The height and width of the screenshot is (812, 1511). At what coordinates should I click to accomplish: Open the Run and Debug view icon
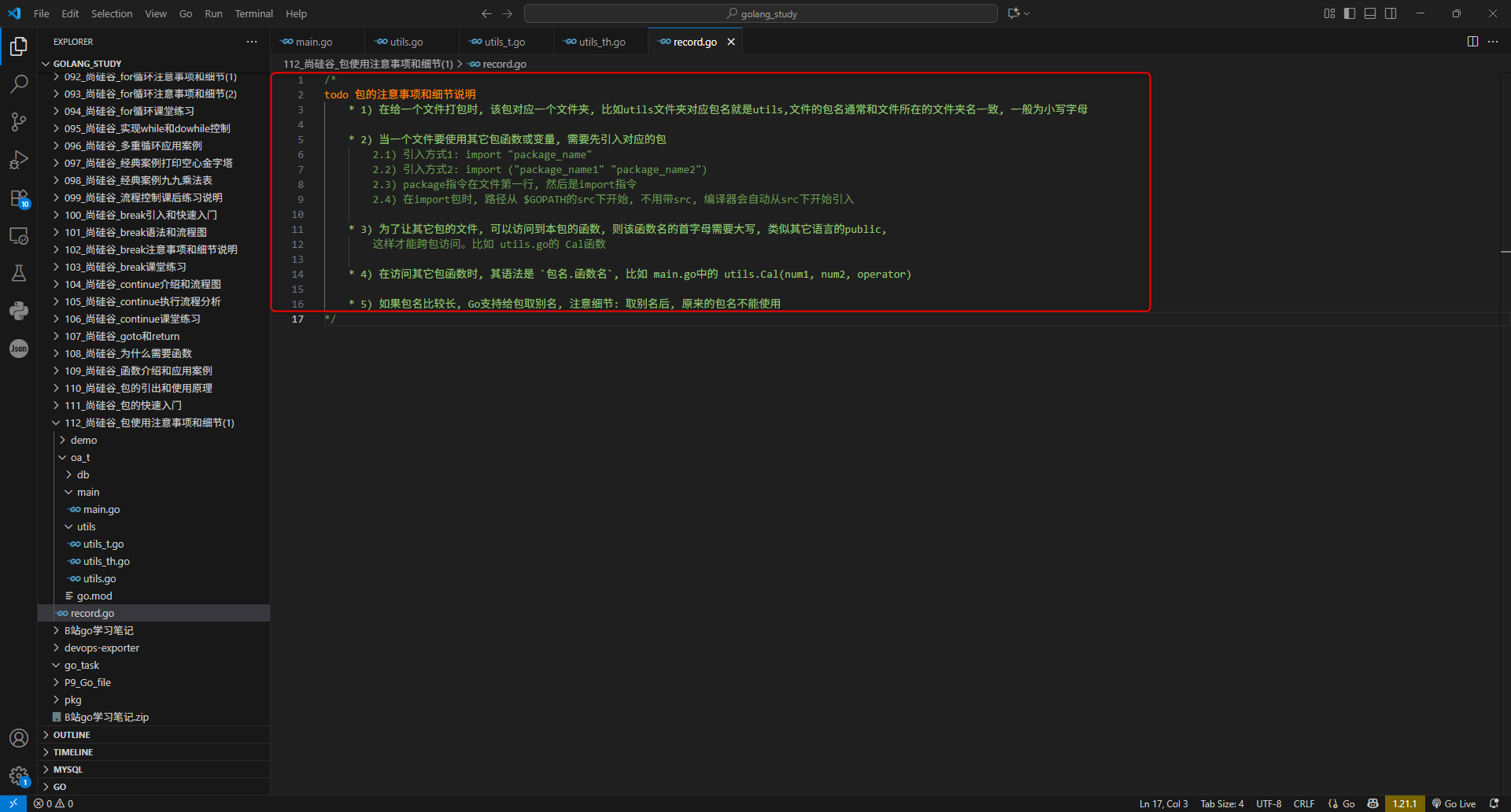(19, 160)
